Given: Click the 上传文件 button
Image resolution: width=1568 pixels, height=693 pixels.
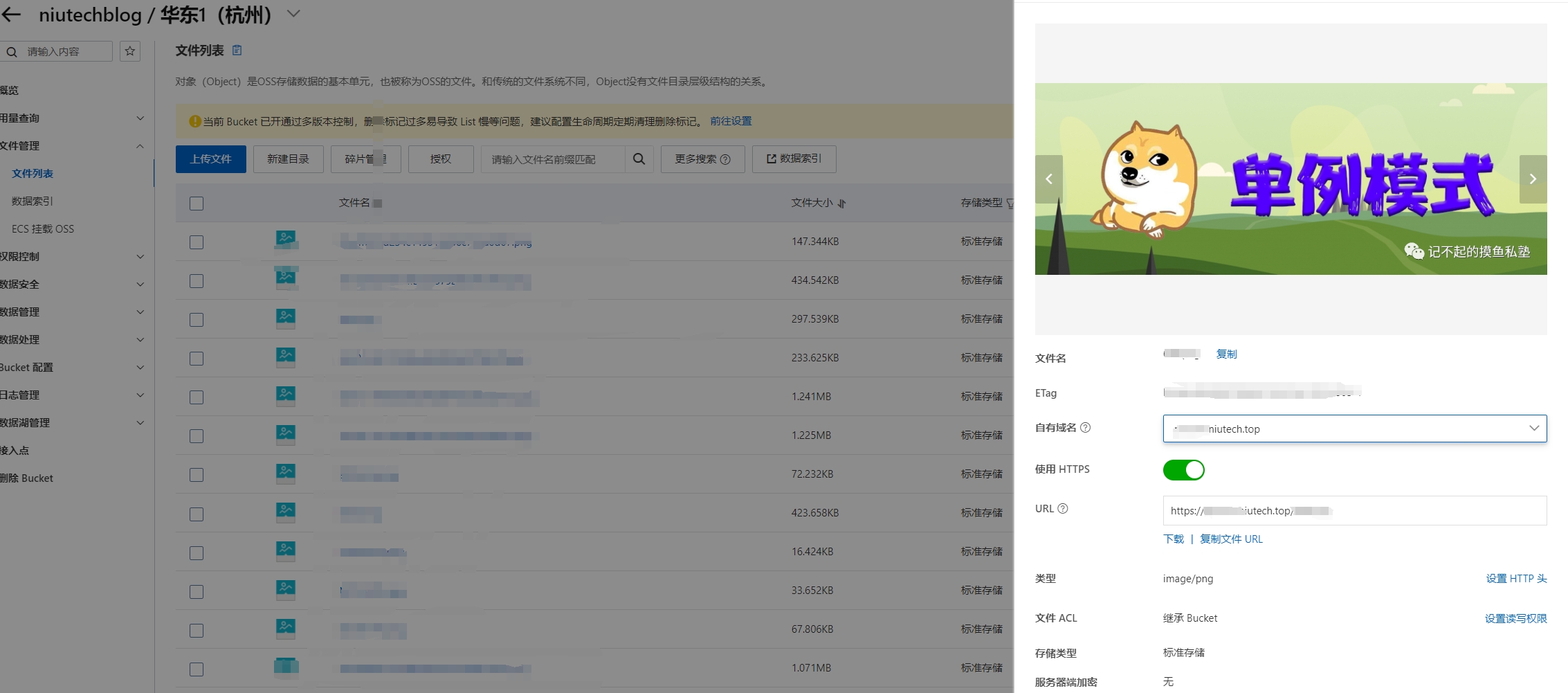Looking at the screenshot, I should (x=211, y=159).
